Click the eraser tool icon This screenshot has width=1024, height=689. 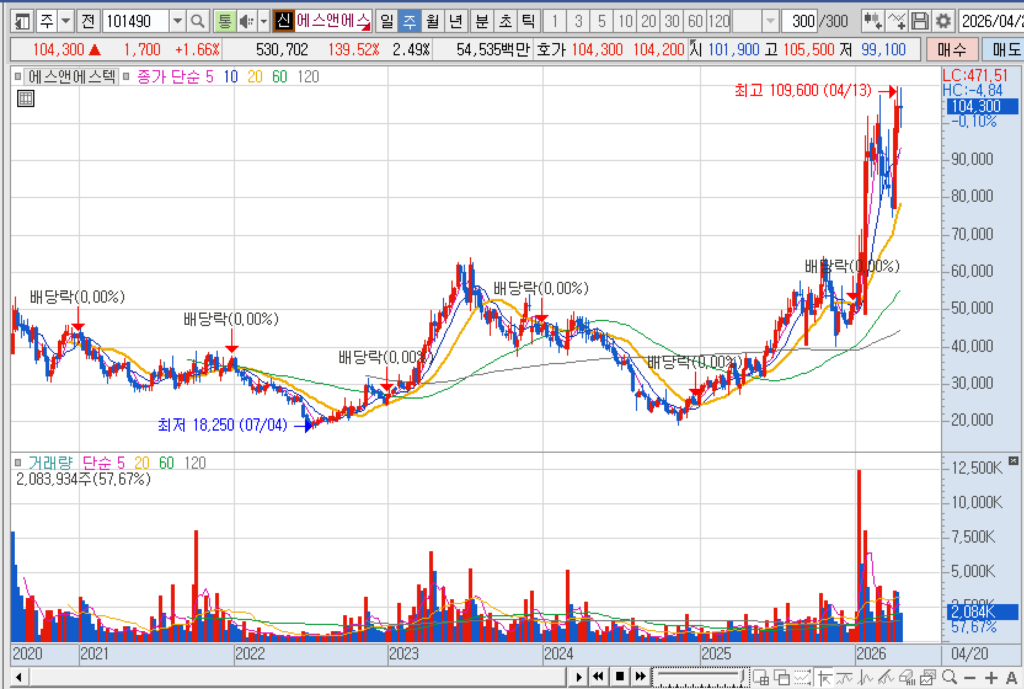pyautogui.click(x=907, y=677)
